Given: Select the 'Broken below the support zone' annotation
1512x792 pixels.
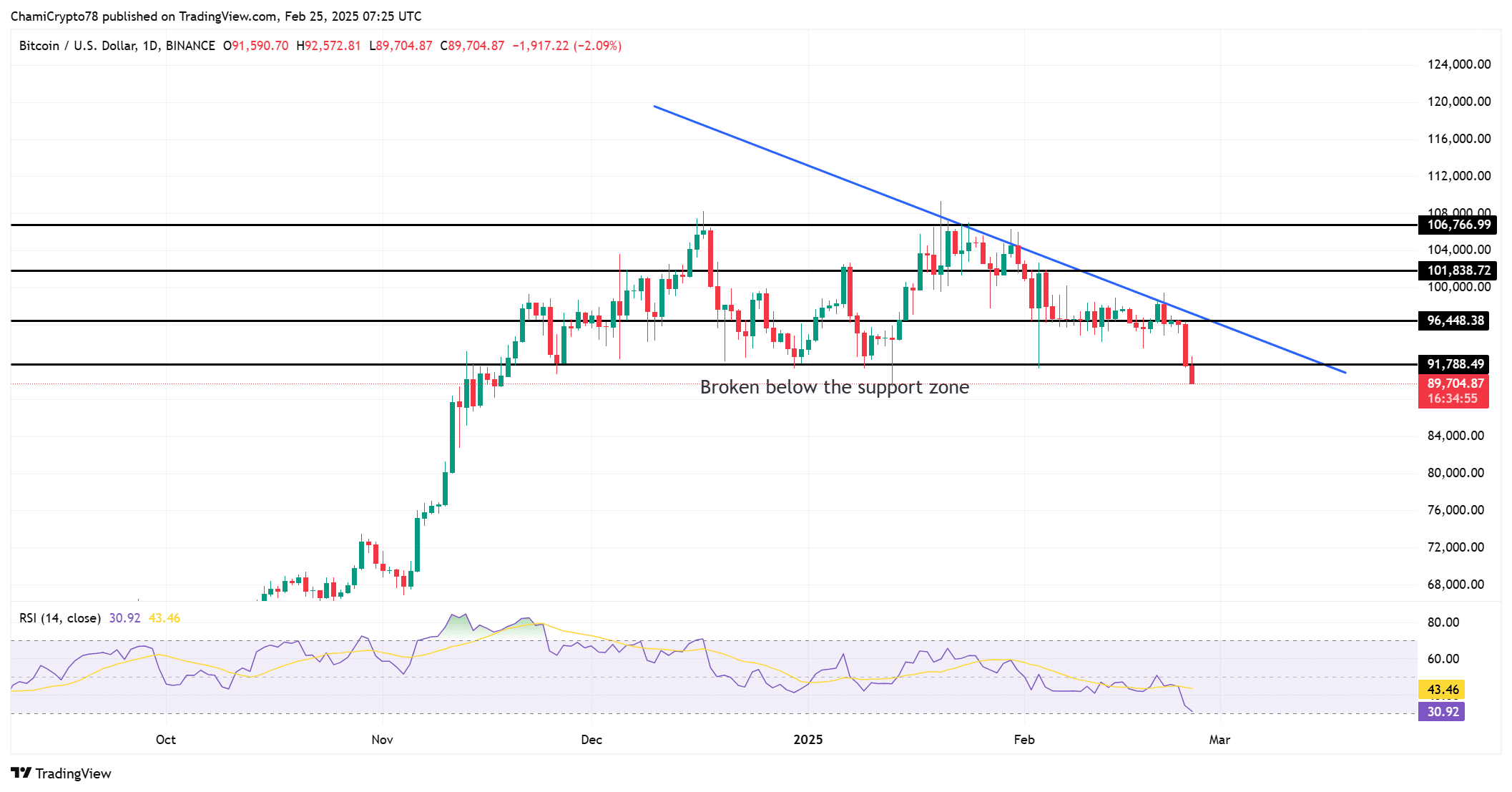Looking at the screenshot, I should coord(835,387).
